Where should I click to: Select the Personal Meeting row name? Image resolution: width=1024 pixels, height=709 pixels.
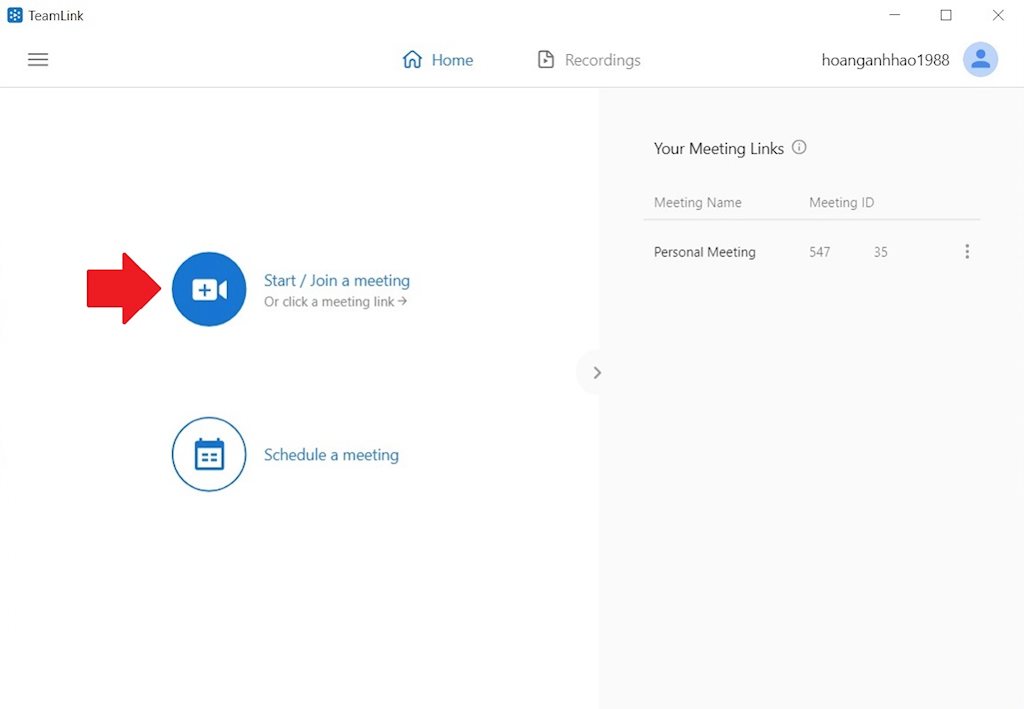click(x=704, y=252)
